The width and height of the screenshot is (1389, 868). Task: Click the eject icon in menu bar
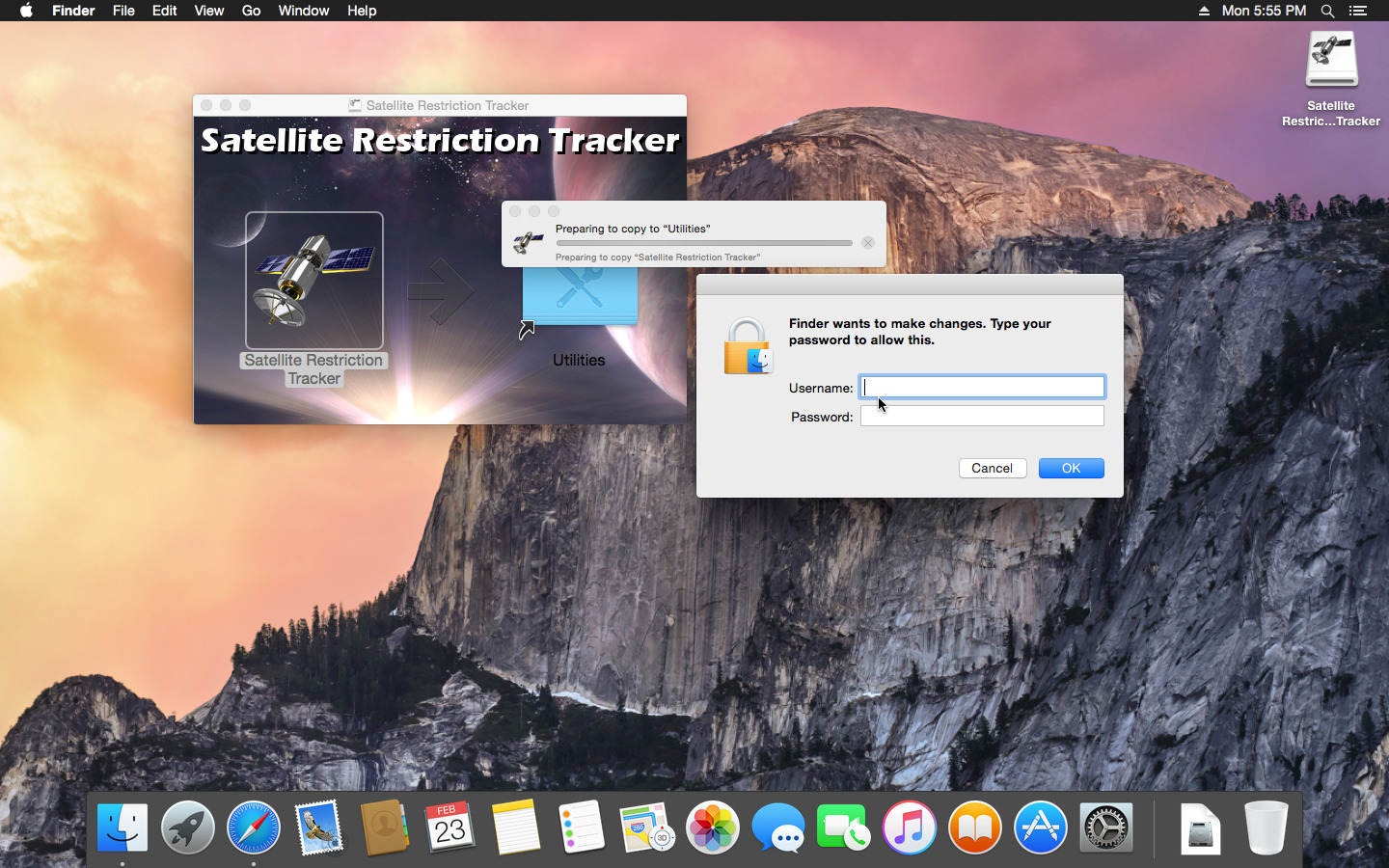point(1204,11)
